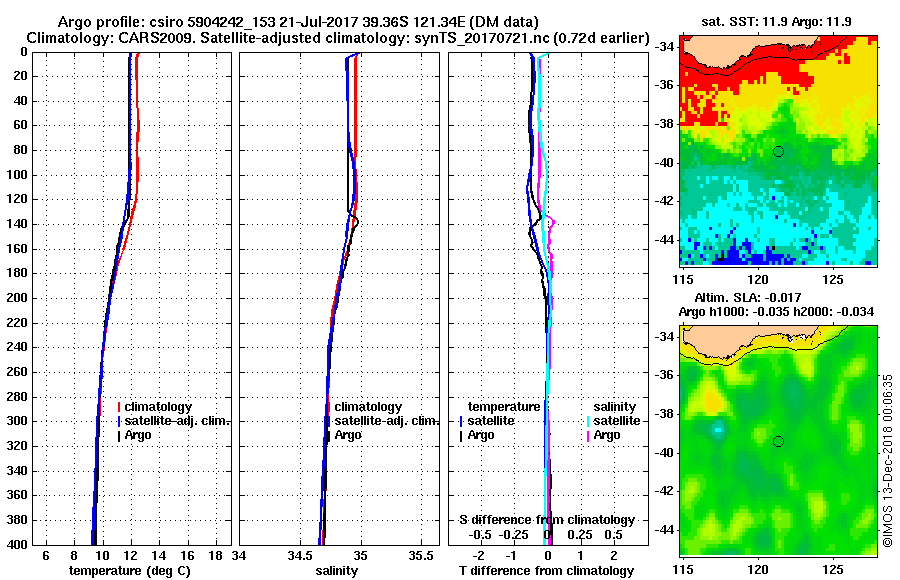Click blue temperature satellite marker in difference legend

pos(461,421)
